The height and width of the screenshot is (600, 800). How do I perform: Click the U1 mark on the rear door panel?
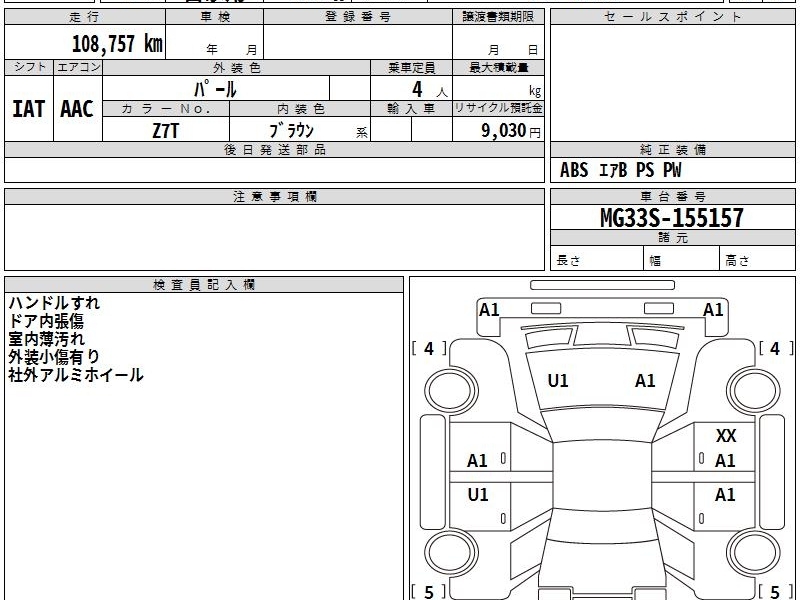coord(478,495)
